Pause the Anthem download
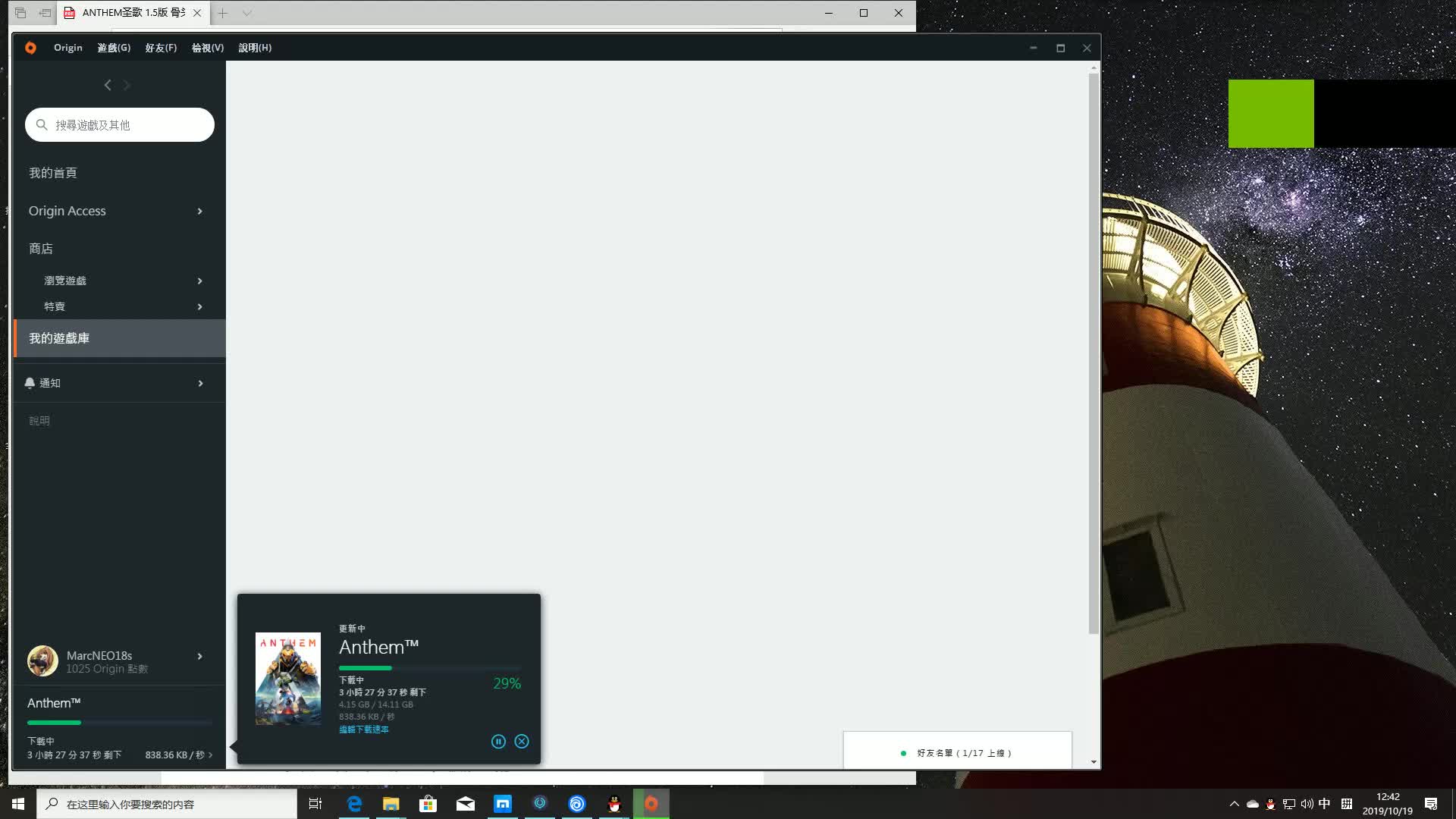This screenshot has width=1456, height=819. click(x=498, y=741)
